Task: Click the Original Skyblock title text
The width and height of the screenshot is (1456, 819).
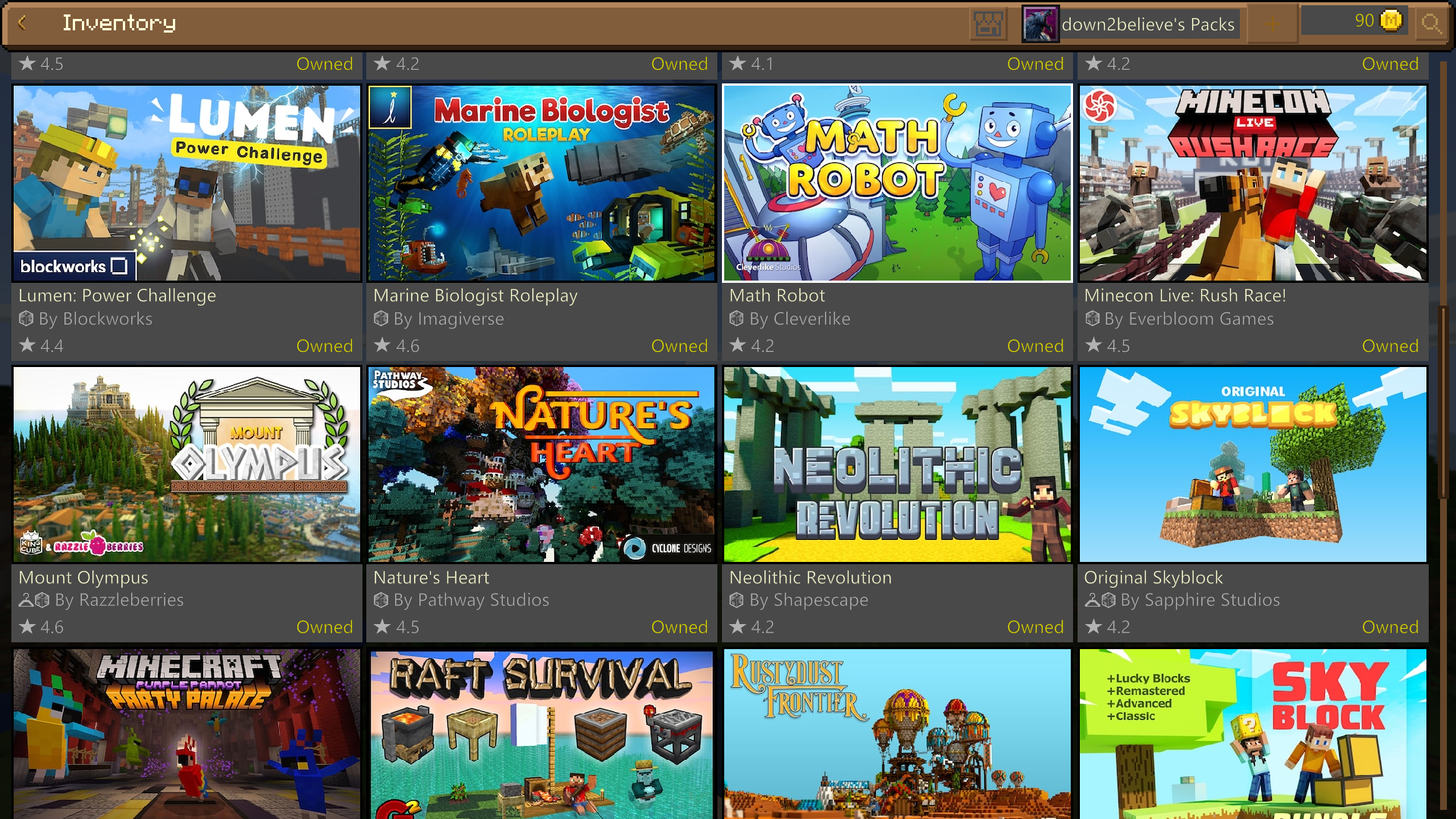Action: (1153, 577)
